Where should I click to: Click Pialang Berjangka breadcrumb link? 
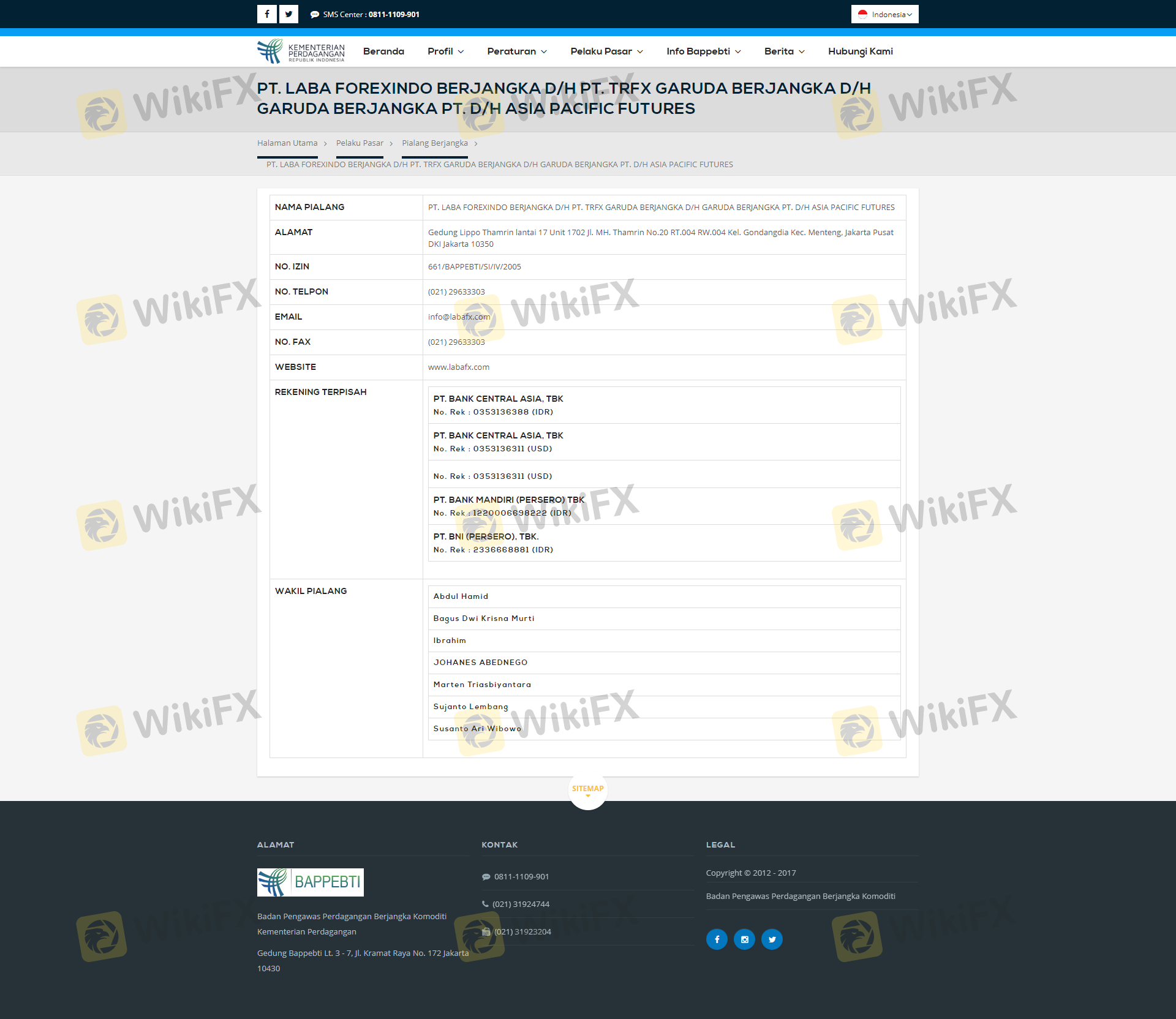click(x=434, y=143)
